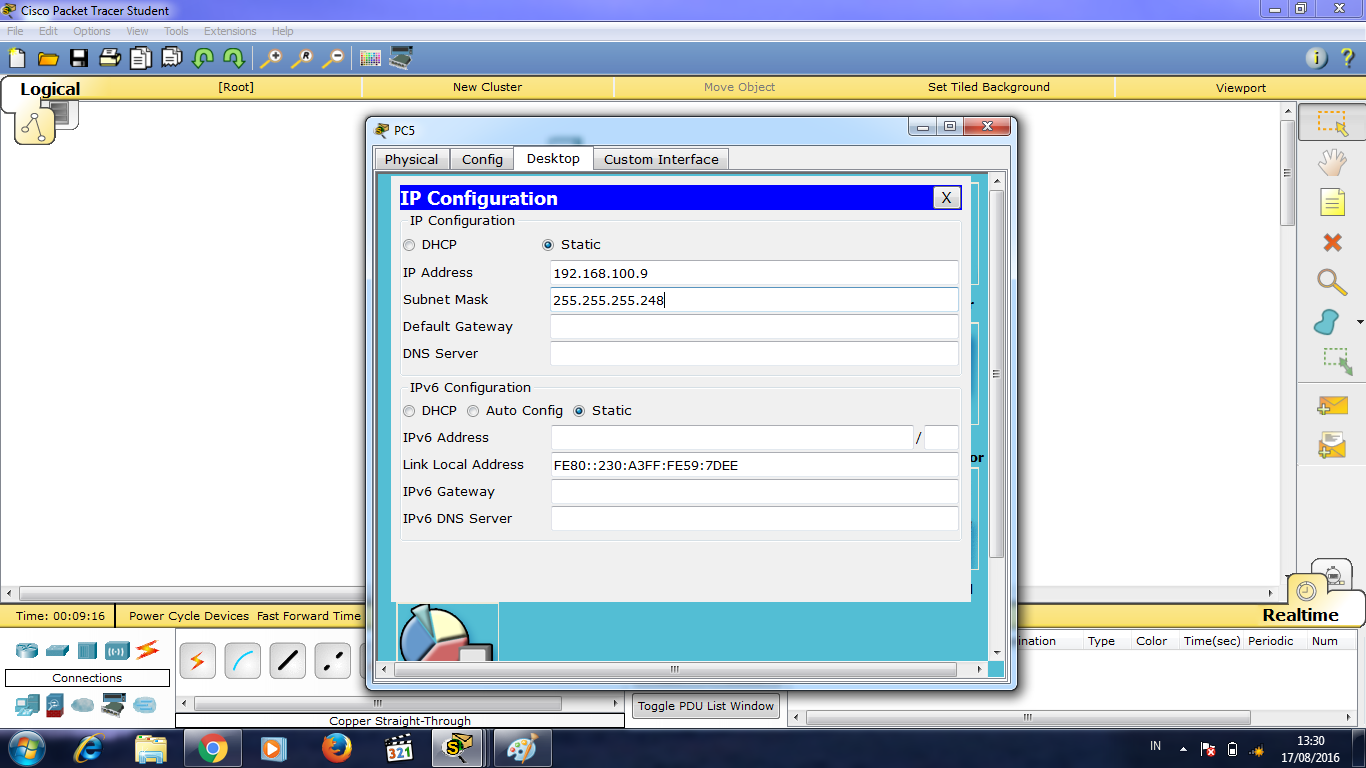Select the Draw Polygon shape tool
This screenshot has height=768, width=1366.
point(1326,322)
